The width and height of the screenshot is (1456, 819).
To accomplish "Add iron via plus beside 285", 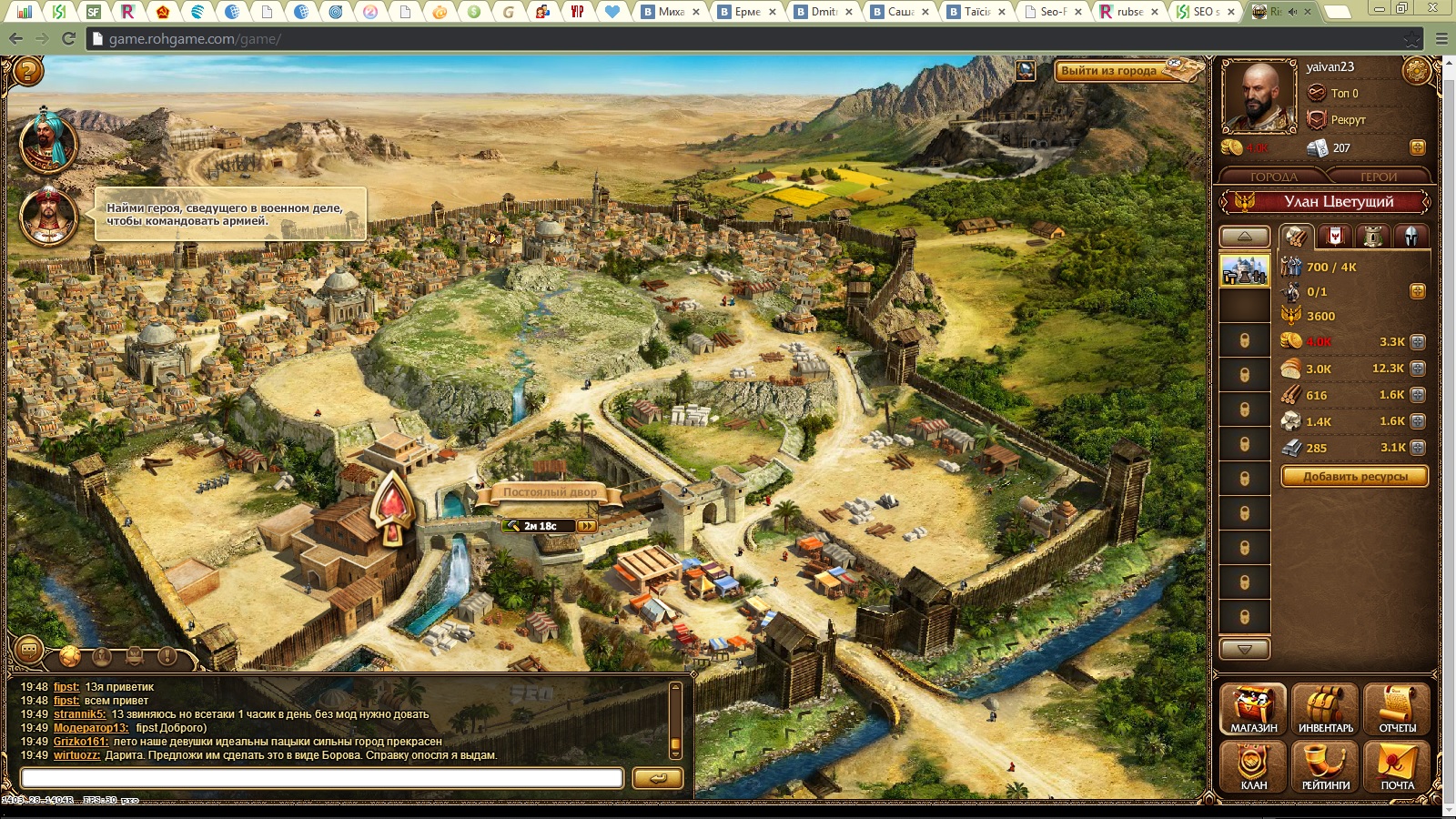I will click(x=1418, y=448).
